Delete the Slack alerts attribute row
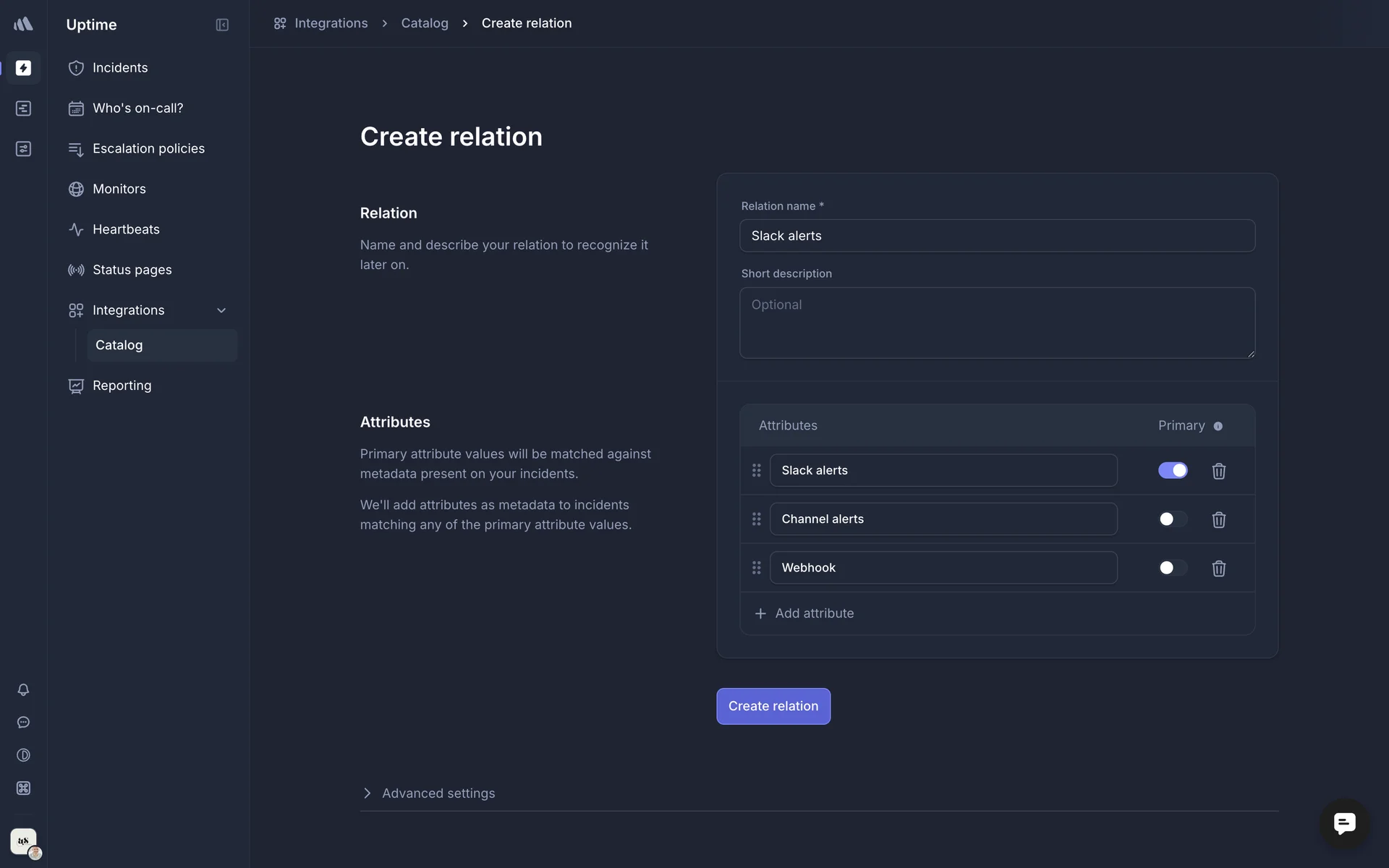 [1218, 471]
